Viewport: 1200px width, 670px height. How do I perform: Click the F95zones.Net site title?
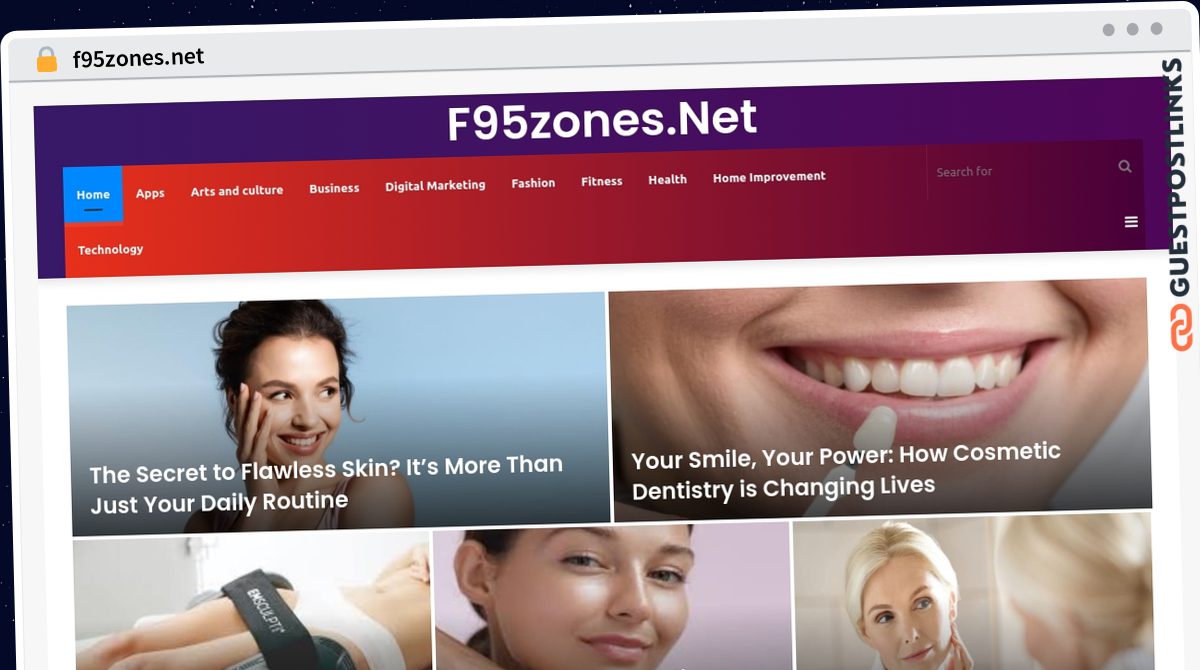[602, 121]
